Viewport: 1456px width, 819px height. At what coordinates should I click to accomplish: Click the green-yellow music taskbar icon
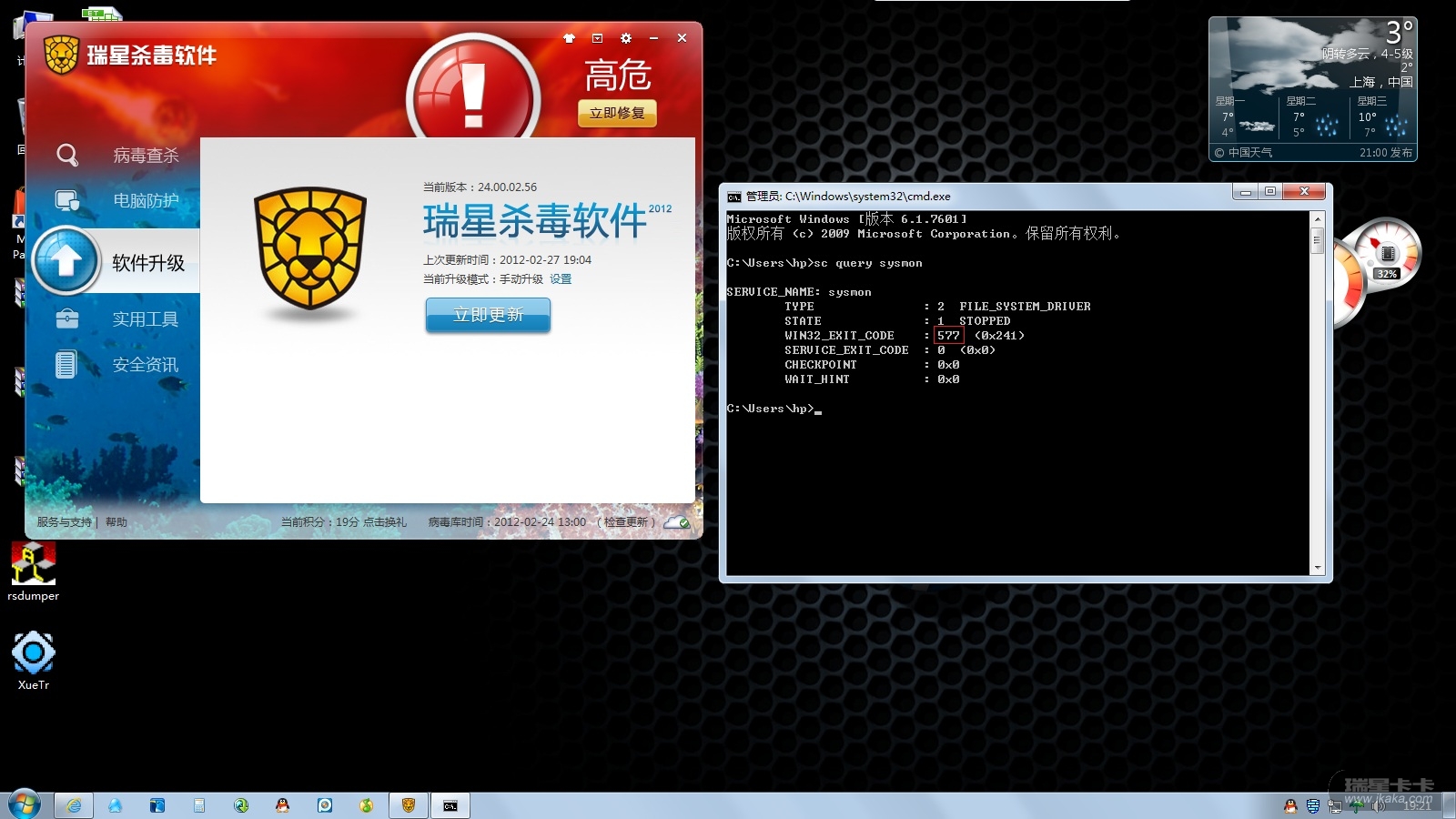tap(367, 805)
